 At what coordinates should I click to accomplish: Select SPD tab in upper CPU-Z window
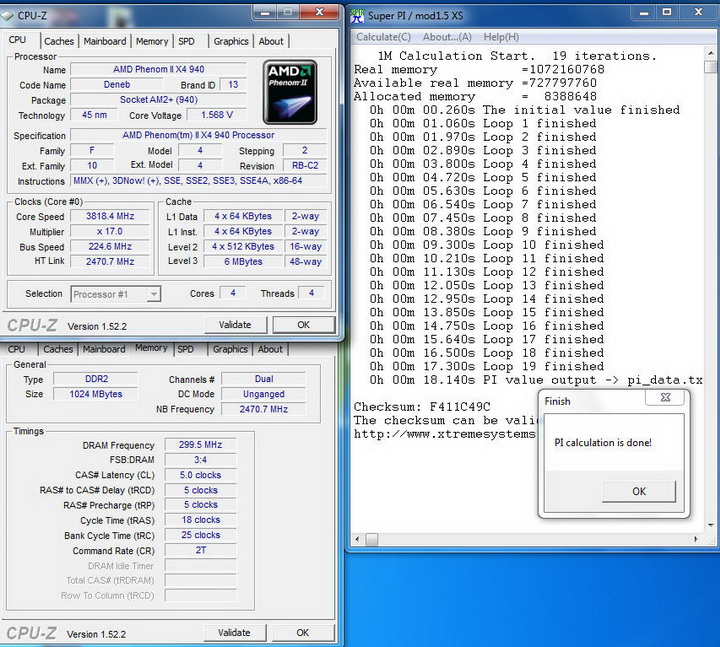point(186,41)
